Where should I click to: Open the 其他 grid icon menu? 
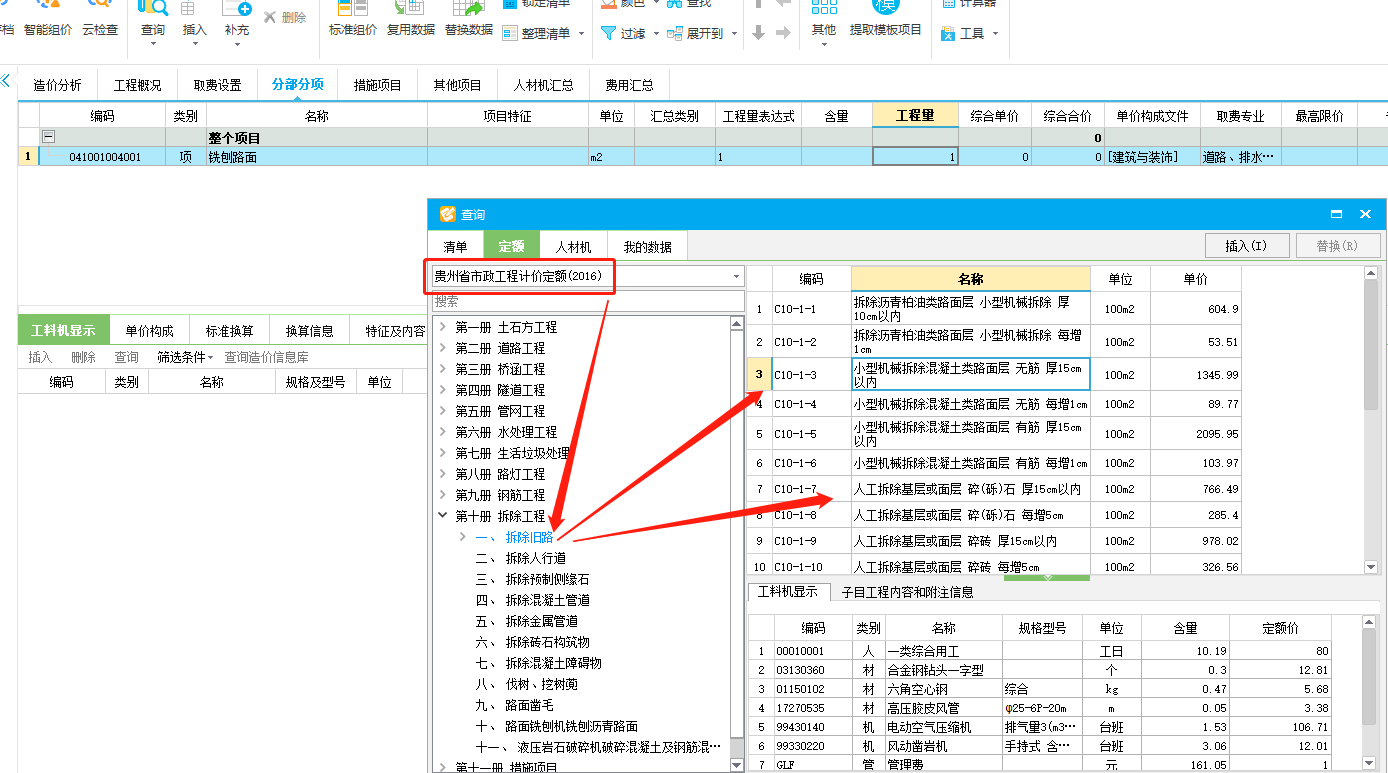click(x=824, y=8)
